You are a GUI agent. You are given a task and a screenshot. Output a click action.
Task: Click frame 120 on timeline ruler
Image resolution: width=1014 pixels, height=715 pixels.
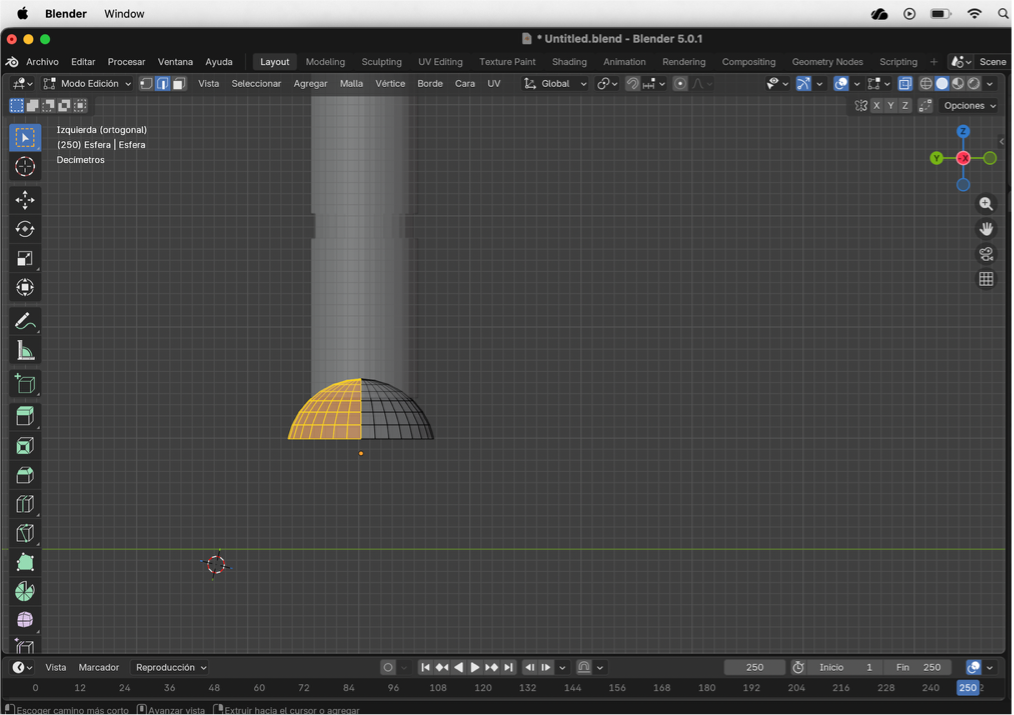click(483, 688)
